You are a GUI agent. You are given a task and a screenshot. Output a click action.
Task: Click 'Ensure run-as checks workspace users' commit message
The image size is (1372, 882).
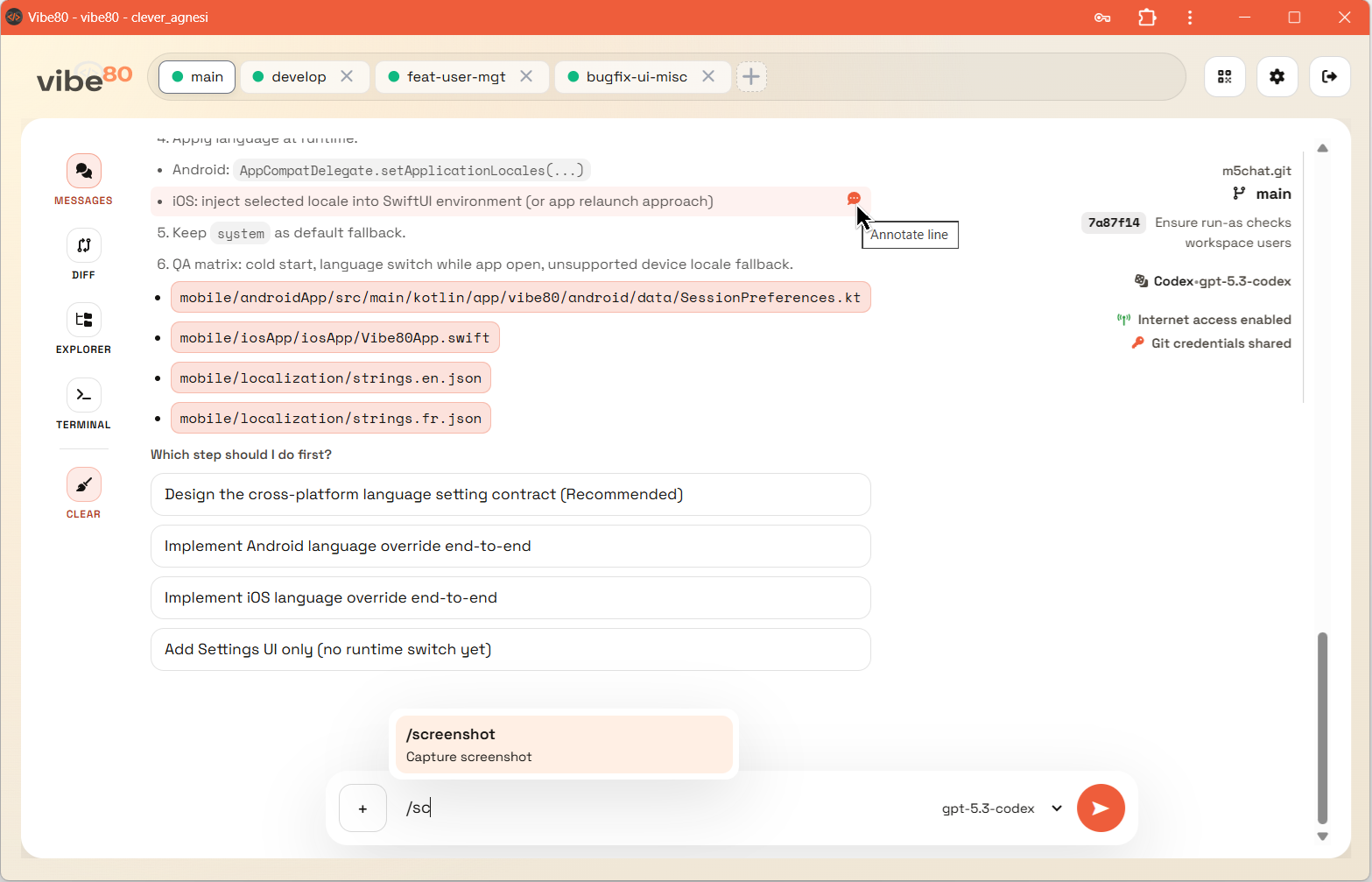pos(1223,233)
